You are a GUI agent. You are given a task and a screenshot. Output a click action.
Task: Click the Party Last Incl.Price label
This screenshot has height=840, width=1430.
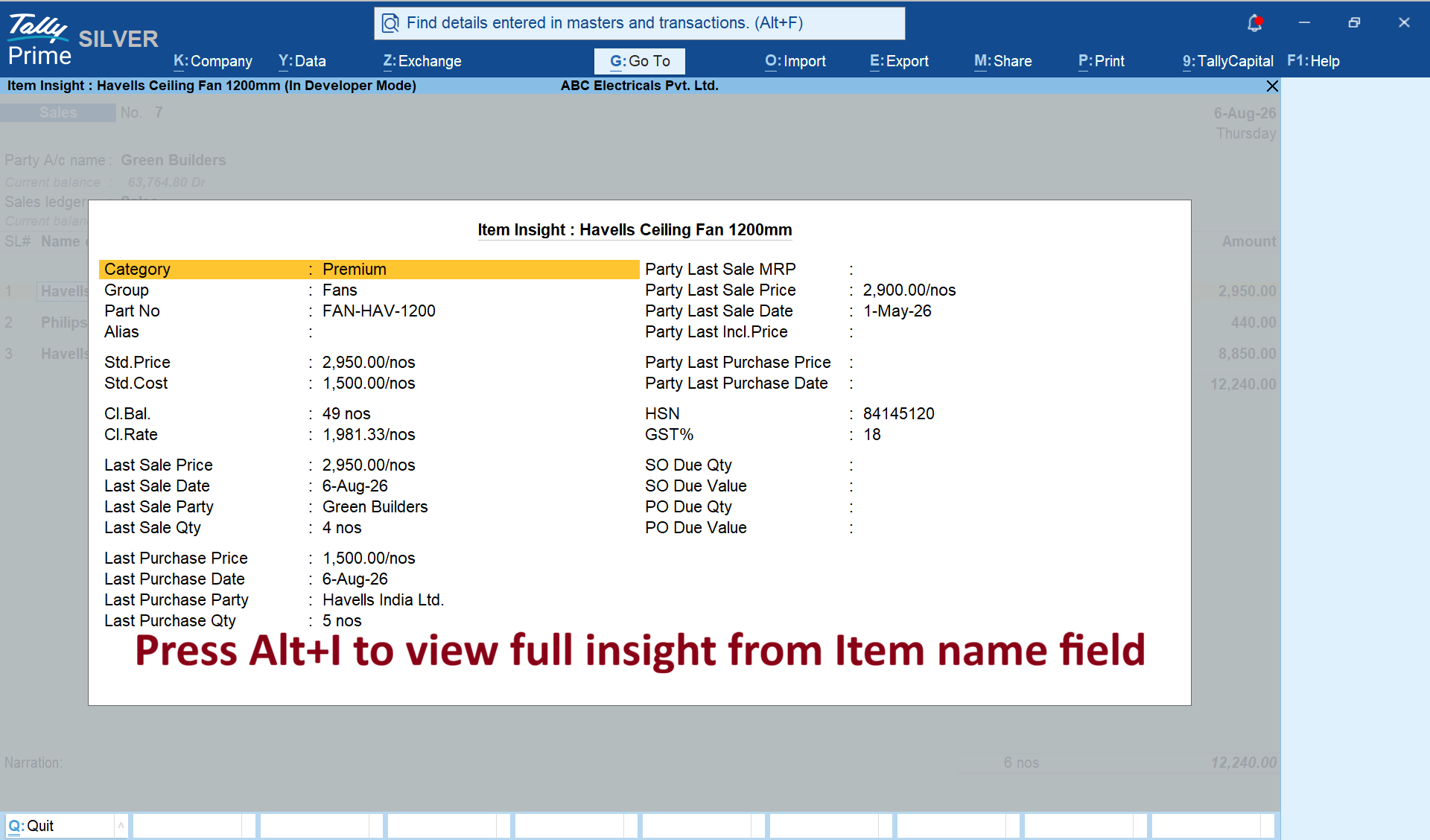[716, 332]
